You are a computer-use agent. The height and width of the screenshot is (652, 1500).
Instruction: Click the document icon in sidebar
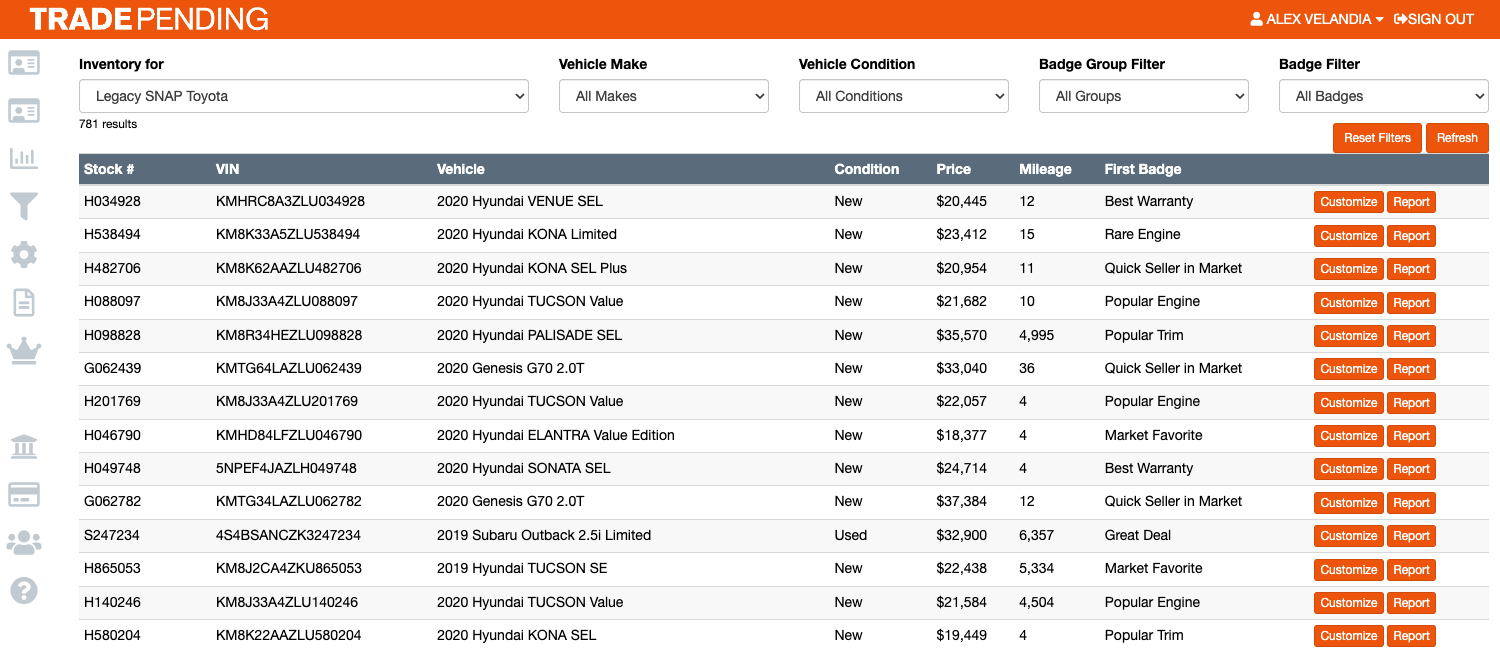(24, 302)
